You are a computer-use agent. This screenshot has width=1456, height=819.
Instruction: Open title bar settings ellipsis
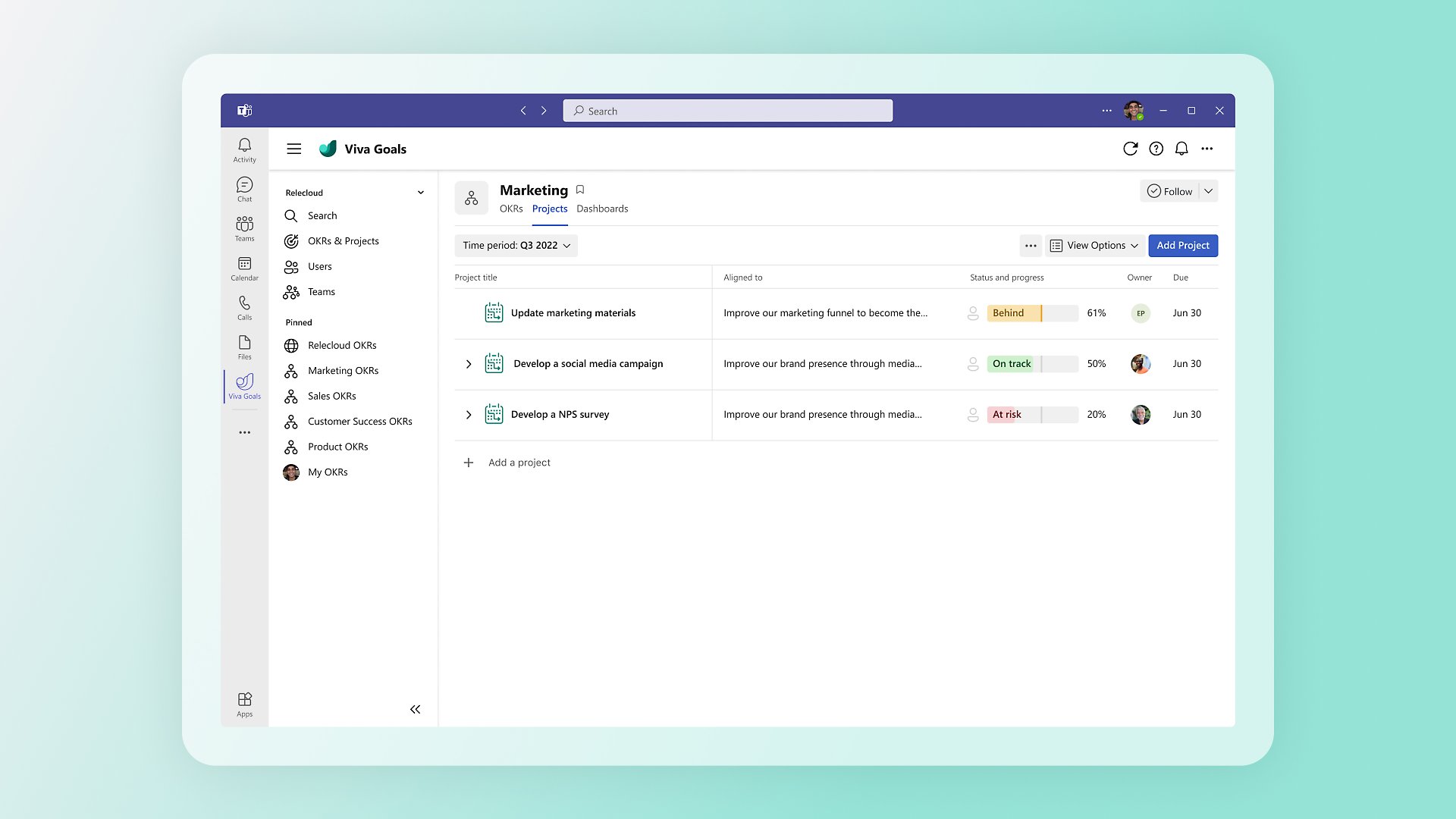tap(1107, 111)
